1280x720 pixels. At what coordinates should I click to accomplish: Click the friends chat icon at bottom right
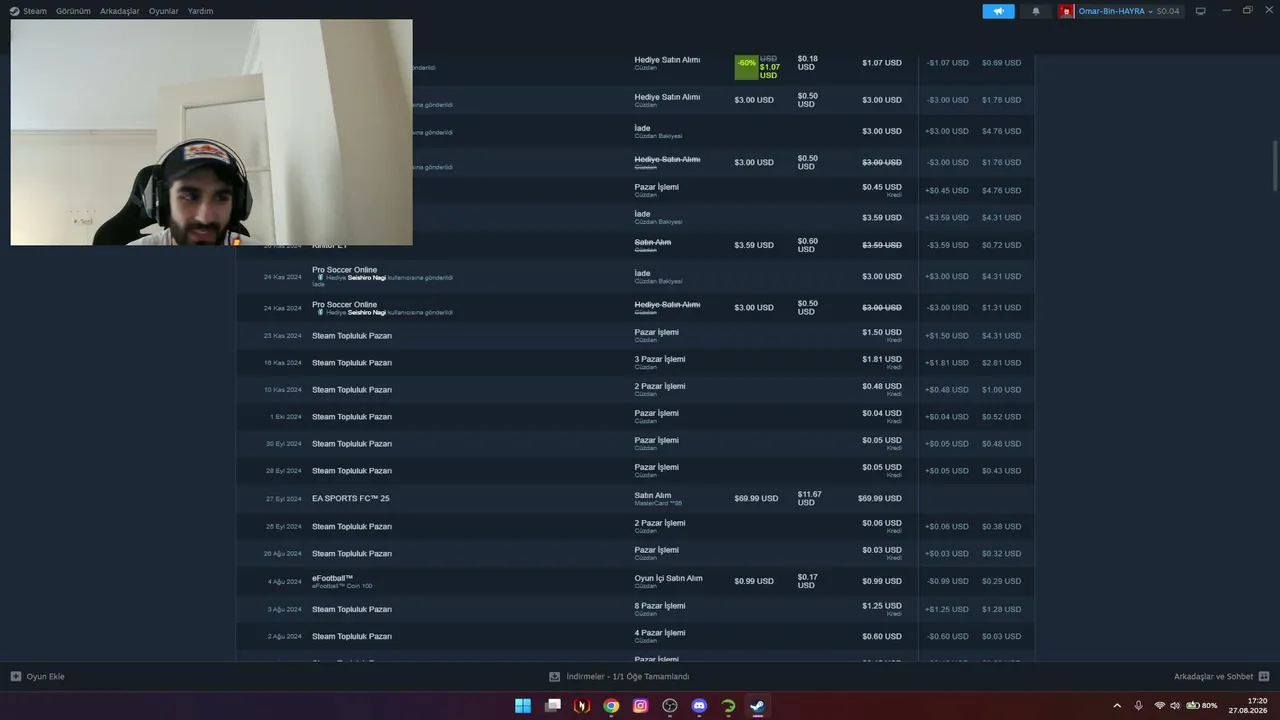coord(1264,677)
